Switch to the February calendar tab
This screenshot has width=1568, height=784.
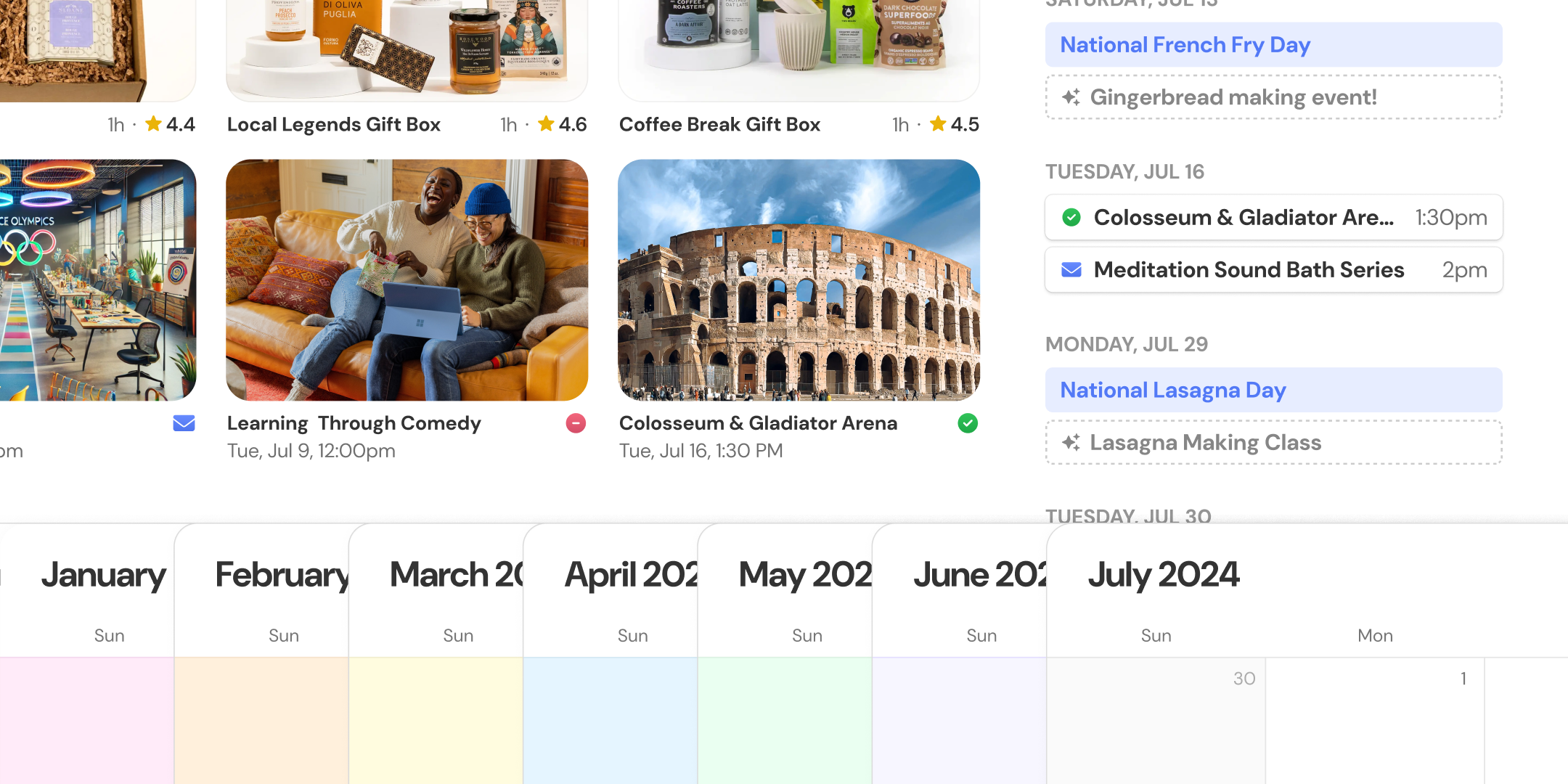[x=282, y=575]
